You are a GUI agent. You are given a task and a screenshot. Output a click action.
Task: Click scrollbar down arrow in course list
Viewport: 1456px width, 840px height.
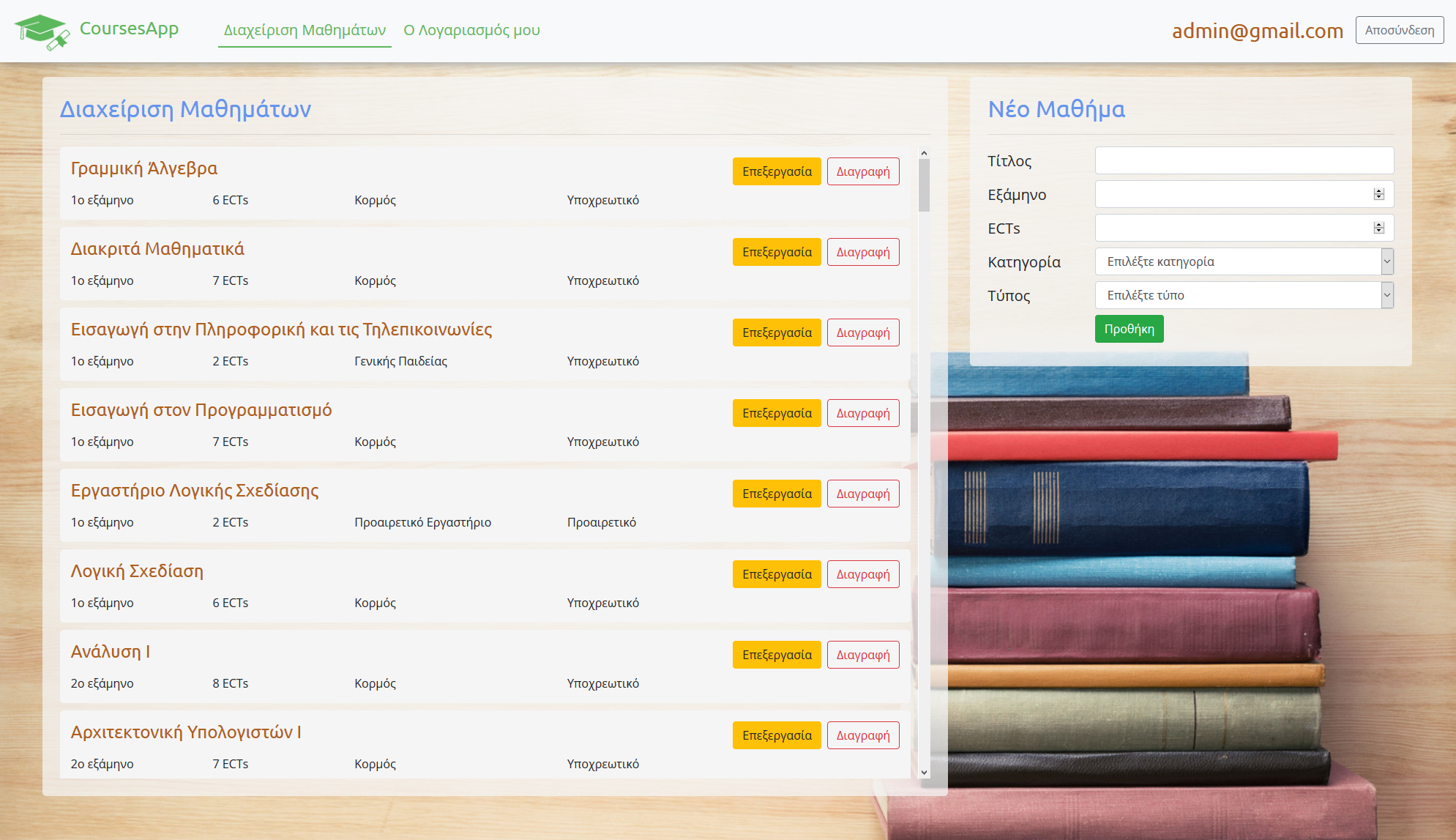click(924, 772)
